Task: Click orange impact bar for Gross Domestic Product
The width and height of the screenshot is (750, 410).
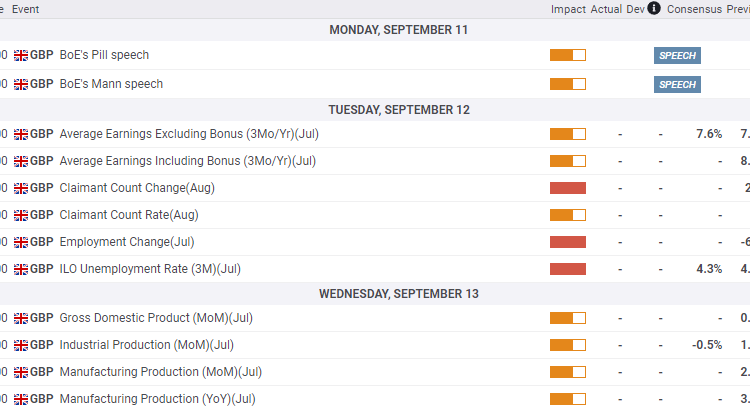Action: (x=567, y=318)
